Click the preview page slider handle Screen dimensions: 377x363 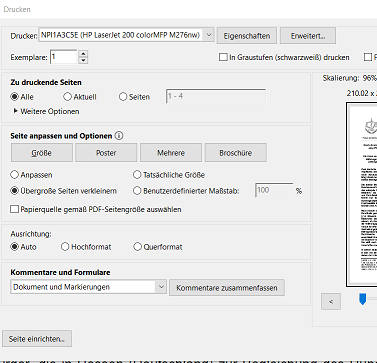click(x=362, y=299)
